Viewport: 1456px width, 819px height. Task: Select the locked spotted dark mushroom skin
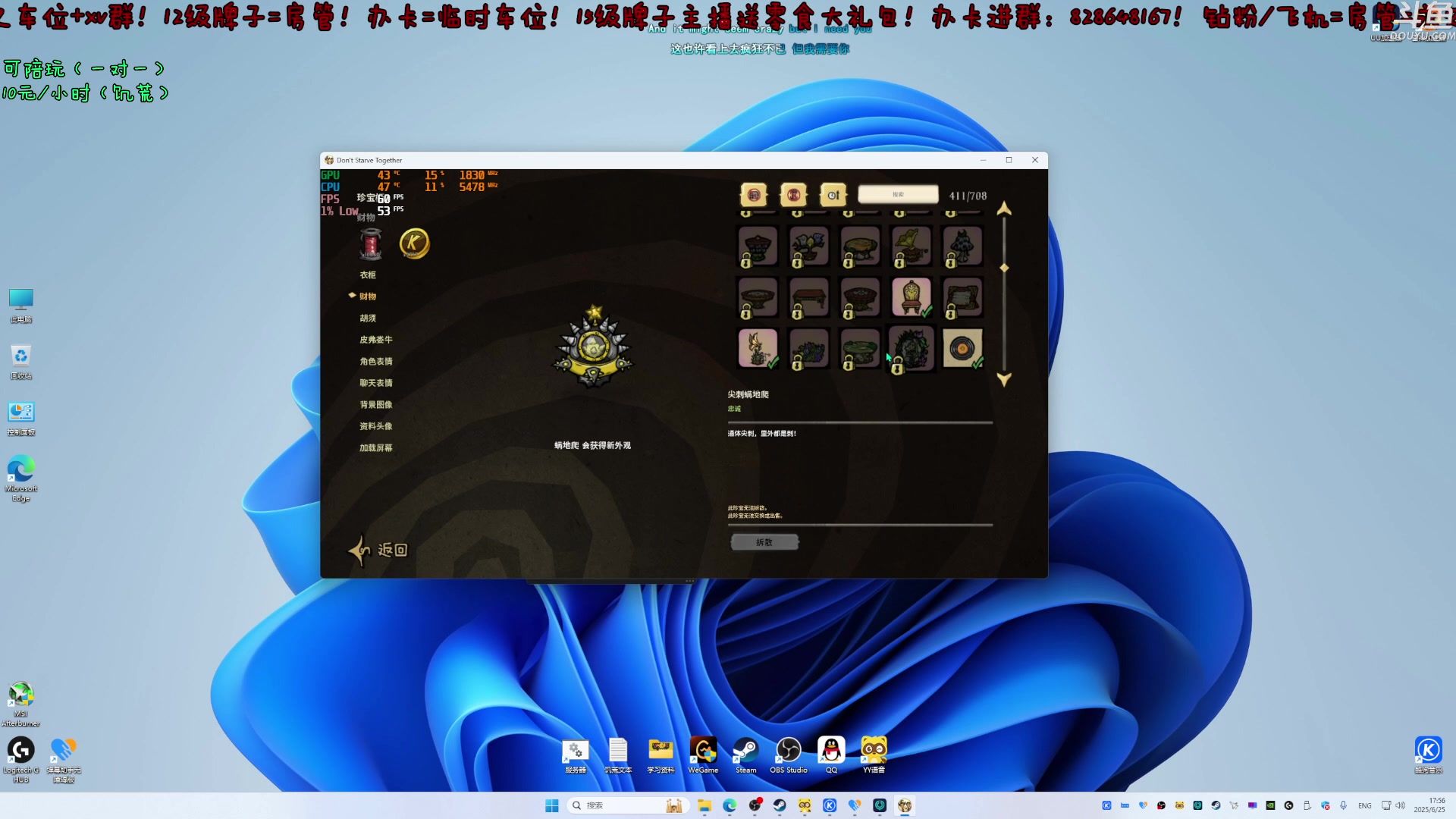(962, 246)
